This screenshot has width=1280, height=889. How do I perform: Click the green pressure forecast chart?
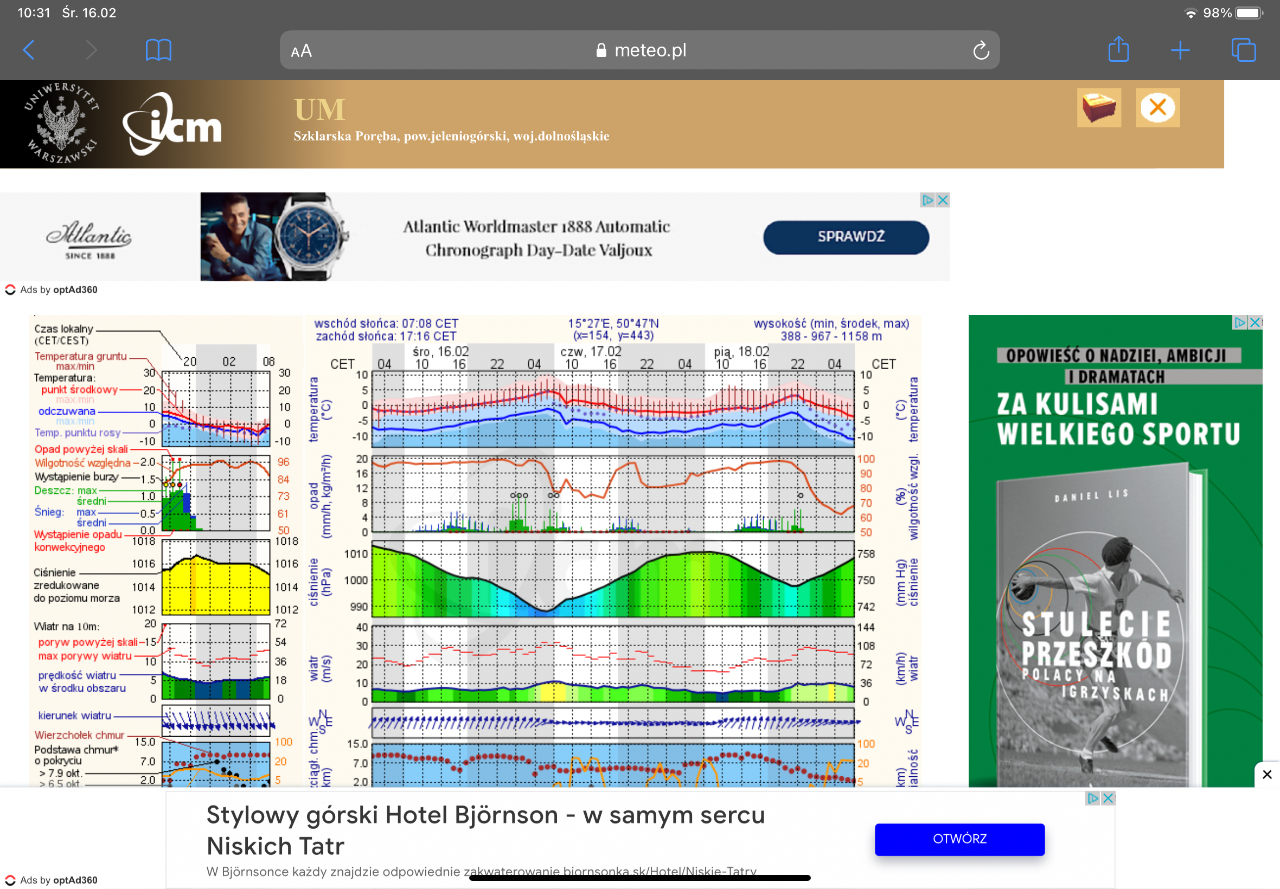613,580
